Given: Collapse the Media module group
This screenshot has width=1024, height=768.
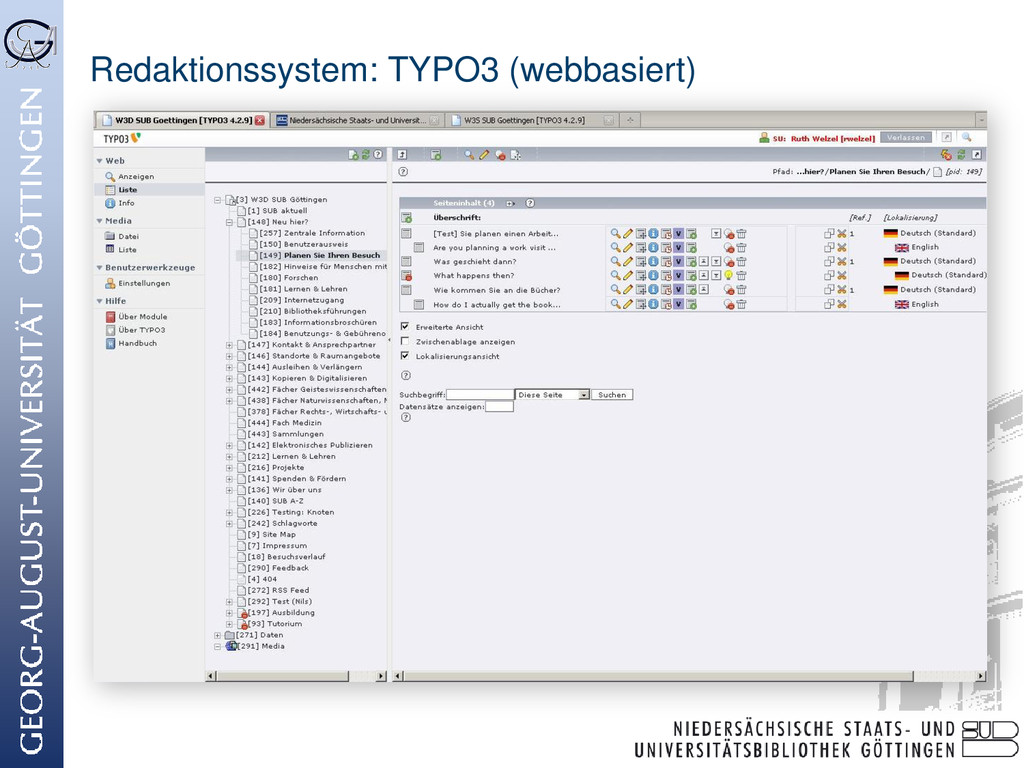Looking at the screenshot, I should coord(99,221).
